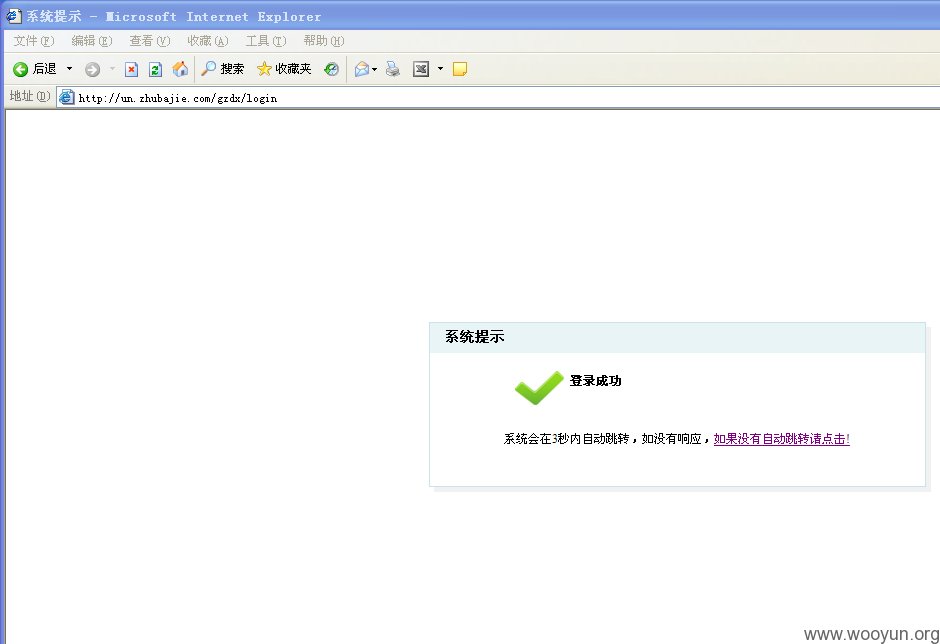Image resolution: width=940 pixels, height=644 pixels.
Task: Click the History clock-arrow icon
Action: (332, 69)
